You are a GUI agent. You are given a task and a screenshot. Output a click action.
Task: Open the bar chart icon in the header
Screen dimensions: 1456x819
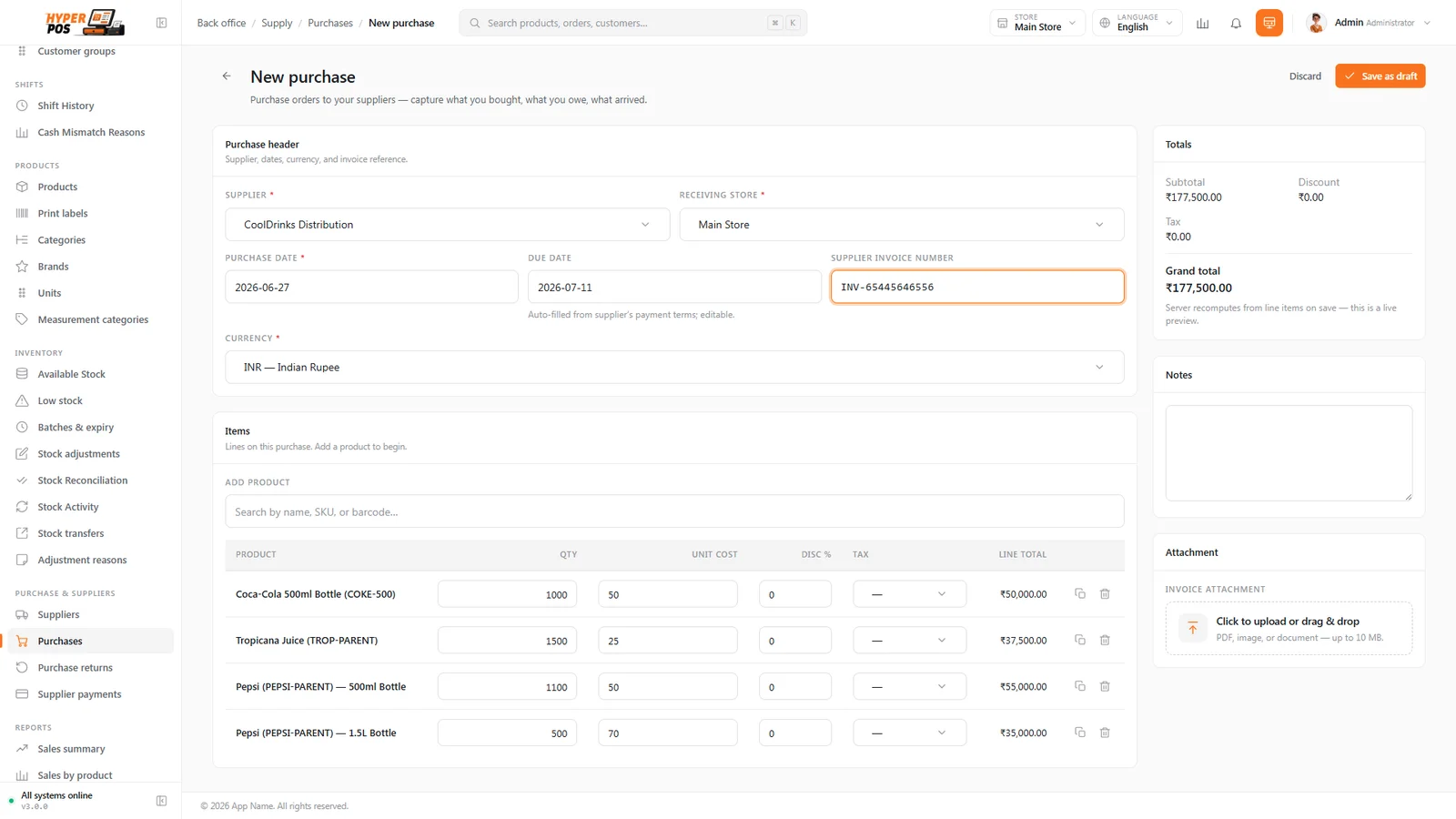(x=1202, y=23)
